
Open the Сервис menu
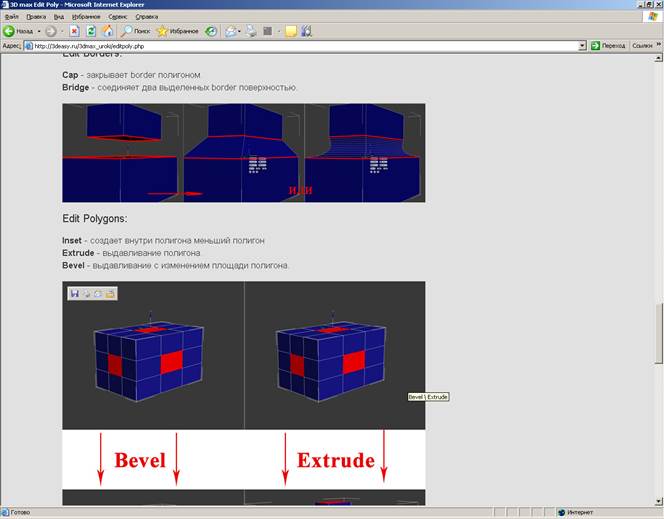117,17
